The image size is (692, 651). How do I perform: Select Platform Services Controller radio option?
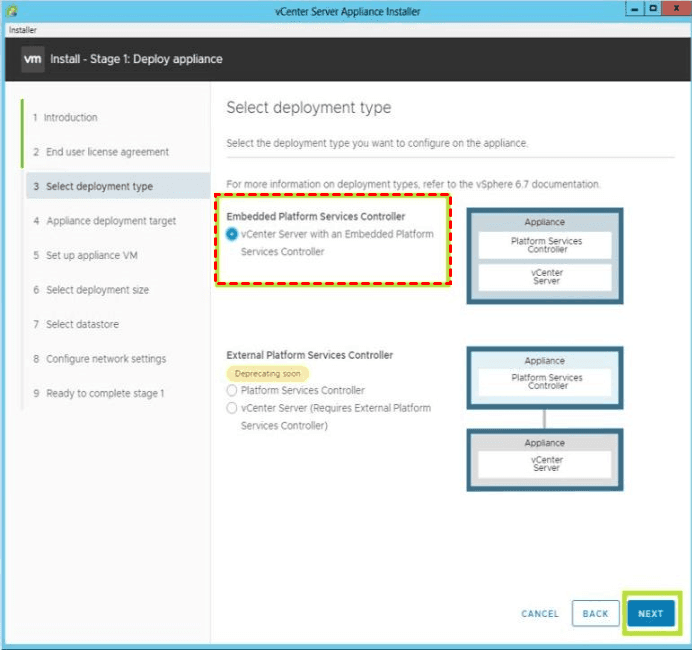tap(232, 390)
